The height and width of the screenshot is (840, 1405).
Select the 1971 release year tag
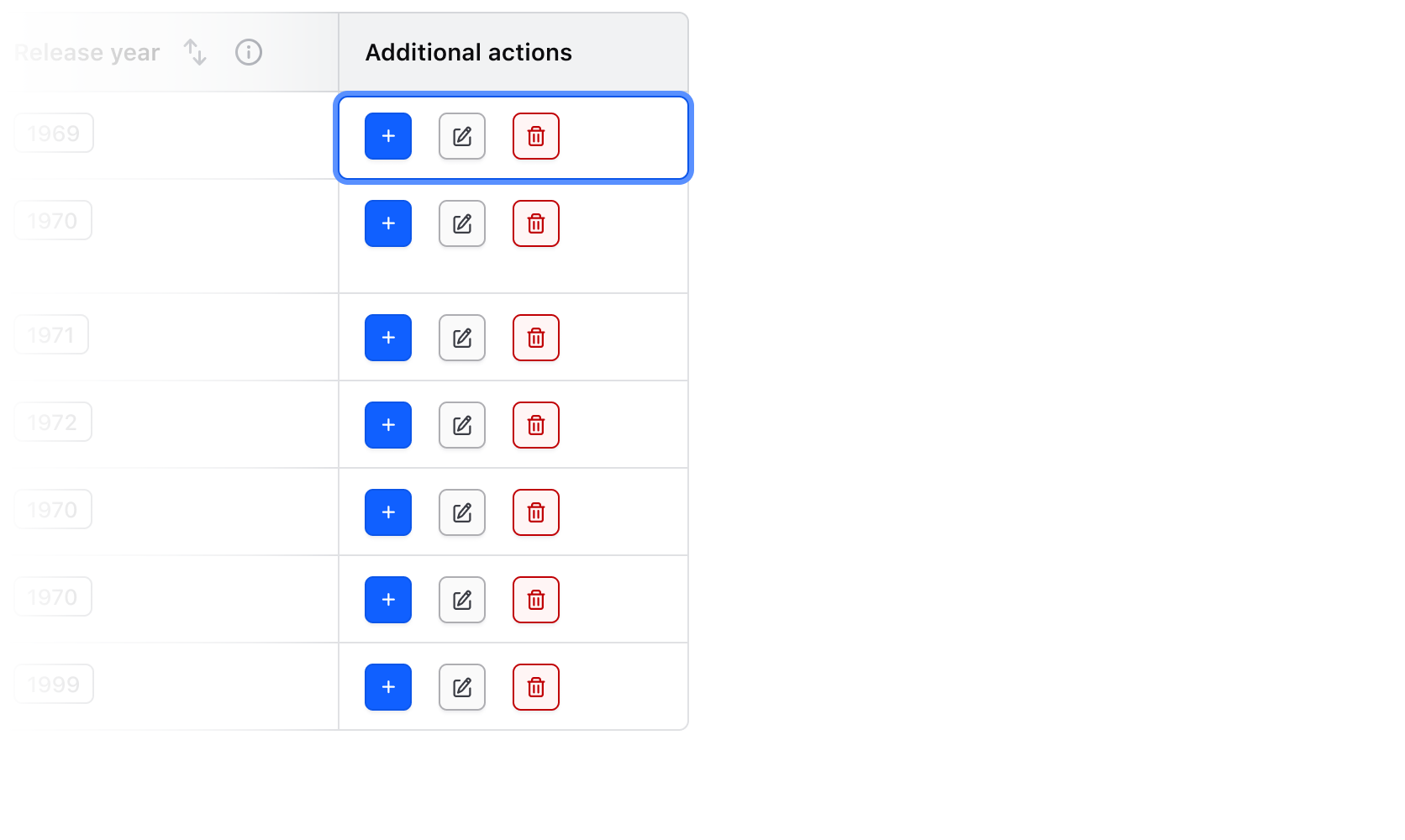51,335
